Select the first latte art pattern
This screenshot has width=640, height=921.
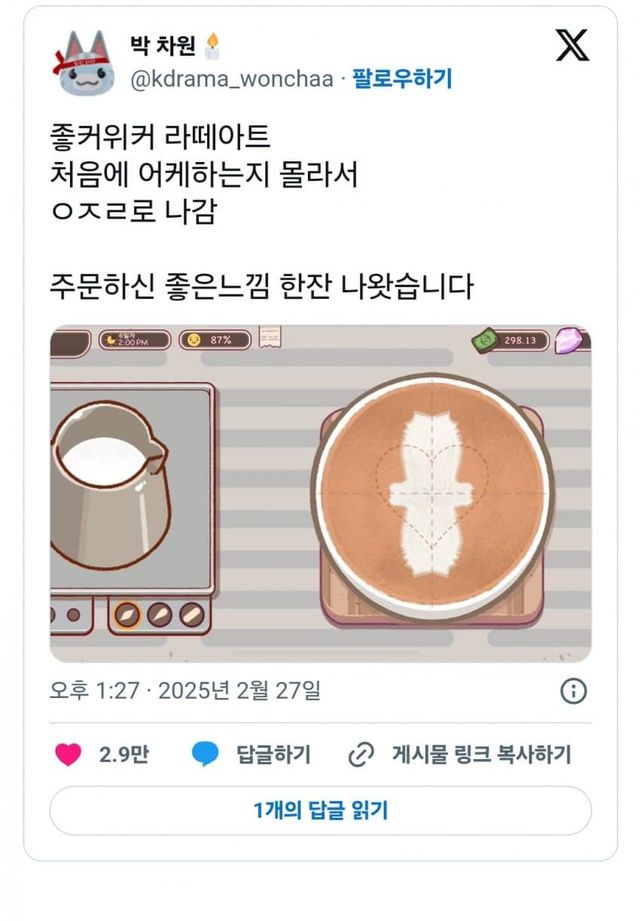(x=127, y=615)
